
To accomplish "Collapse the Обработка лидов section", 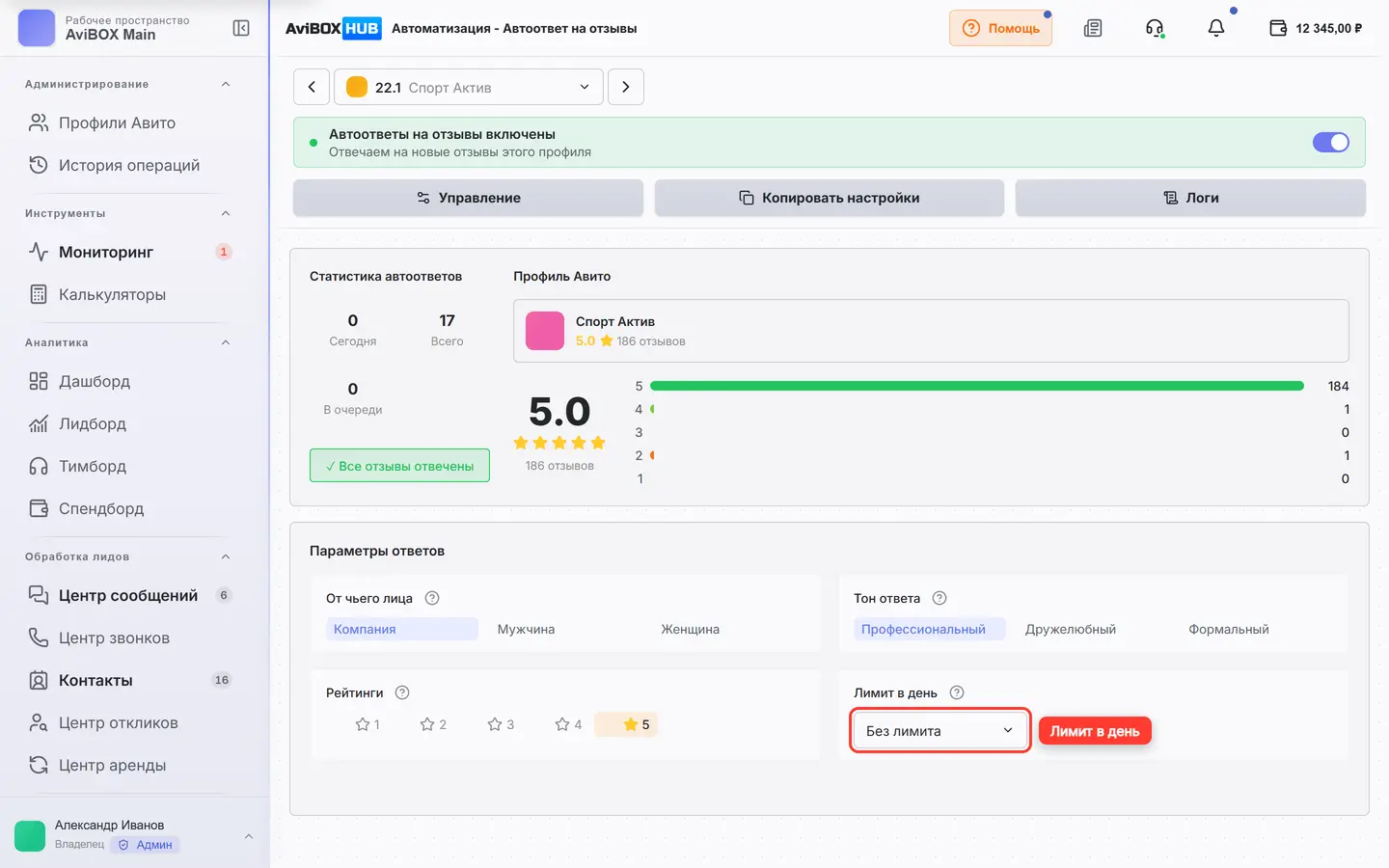I will [x=226, y=556].
